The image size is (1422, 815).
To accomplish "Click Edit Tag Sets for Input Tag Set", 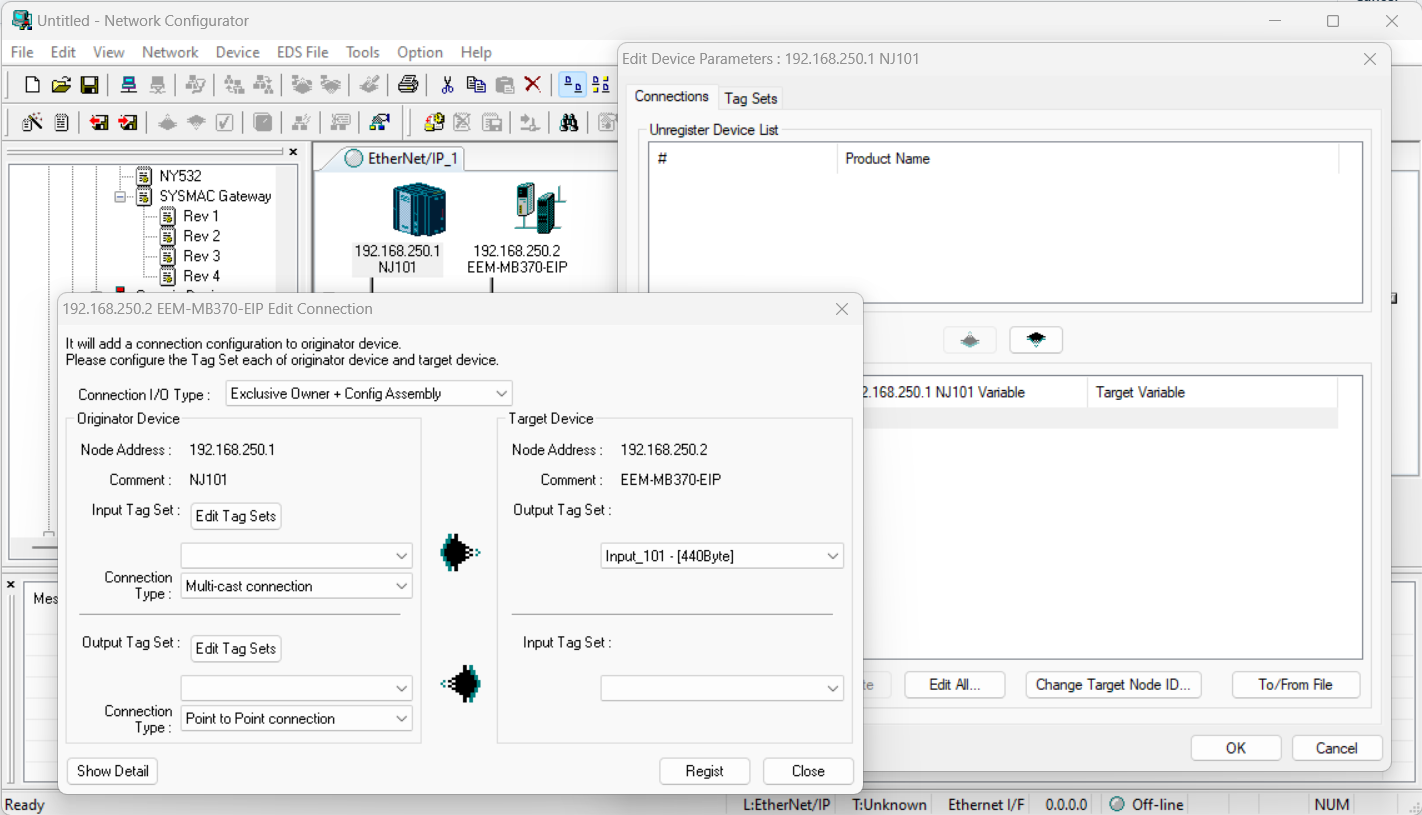I will [236, 516].
